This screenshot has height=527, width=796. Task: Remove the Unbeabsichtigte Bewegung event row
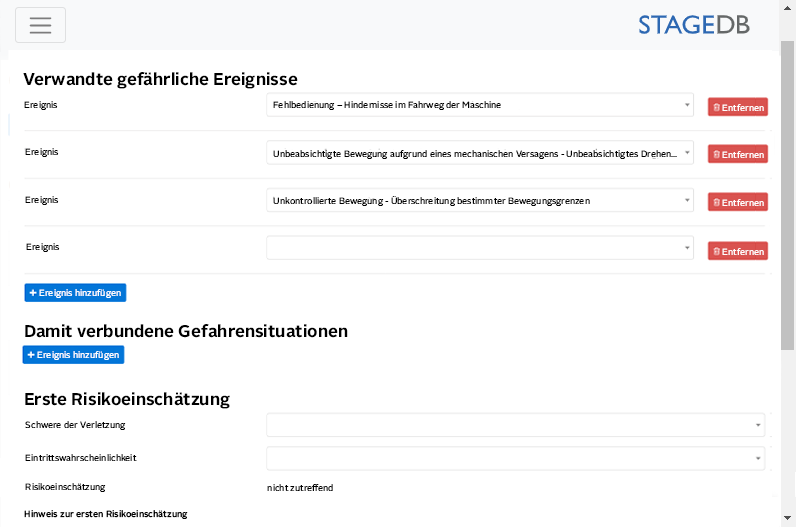[x=737, y=154]
